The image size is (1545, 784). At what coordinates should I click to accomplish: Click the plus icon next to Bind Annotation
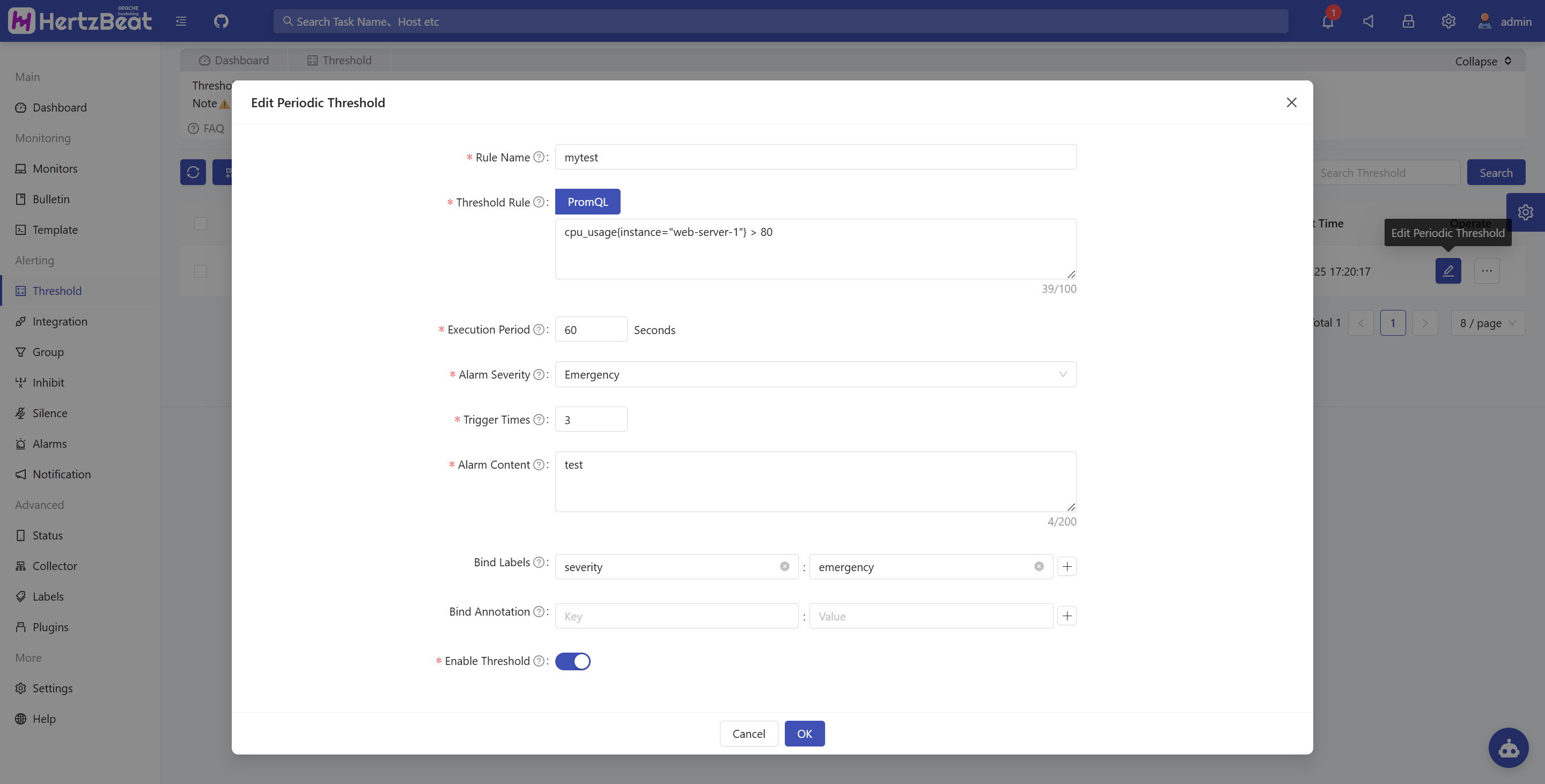(x=1066, y=616)
